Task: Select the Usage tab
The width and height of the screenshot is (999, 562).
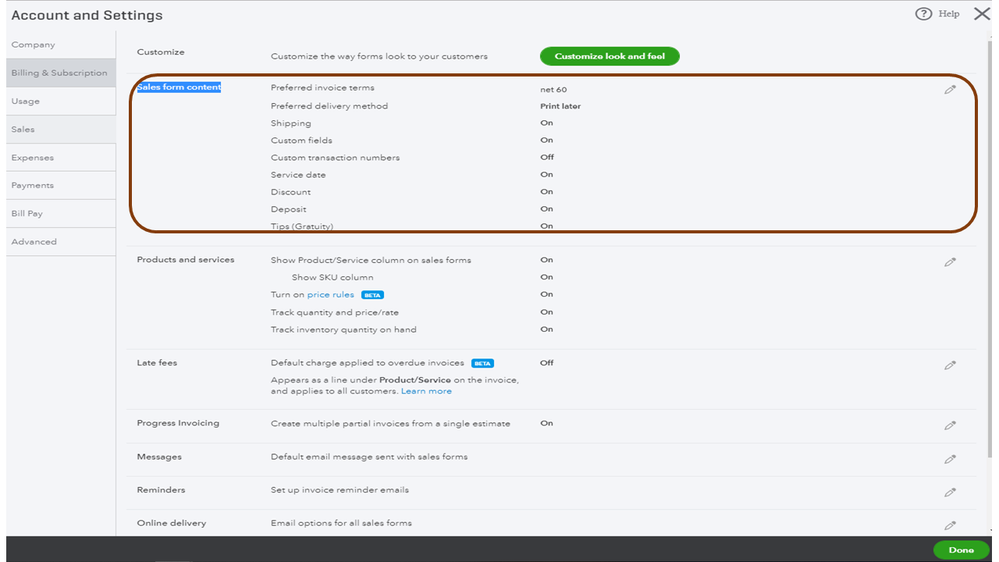Action: (61, 101)
